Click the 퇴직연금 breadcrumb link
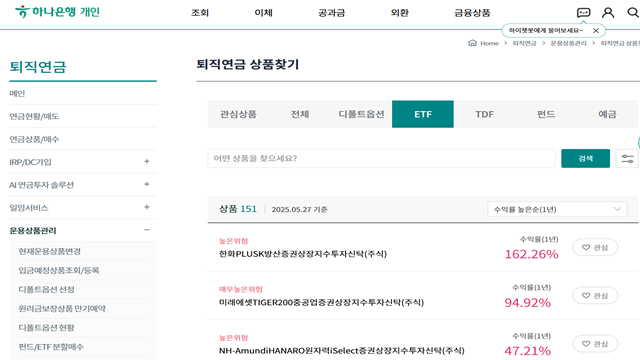Image resolution: width=640 pixels, height=360 pixels. pyautogui.click(x=524, y=43)
